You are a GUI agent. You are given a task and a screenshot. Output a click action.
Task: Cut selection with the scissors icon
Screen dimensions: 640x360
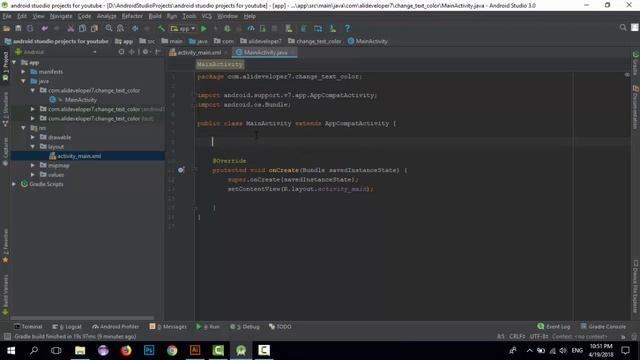71,29
